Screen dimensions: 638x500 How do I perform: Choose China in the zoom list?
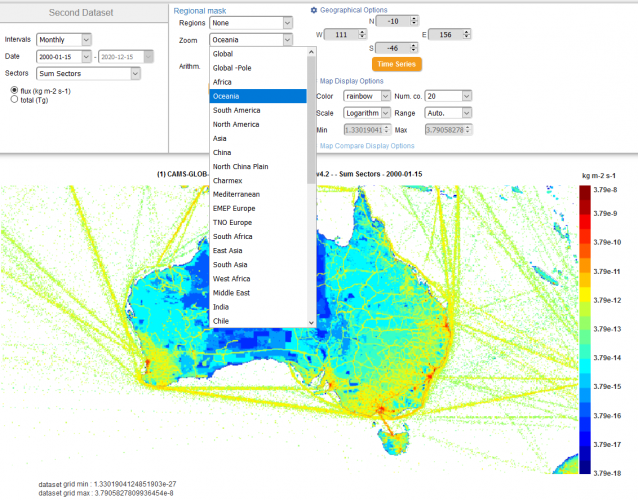pyautogui.click(x=258, y=152)
